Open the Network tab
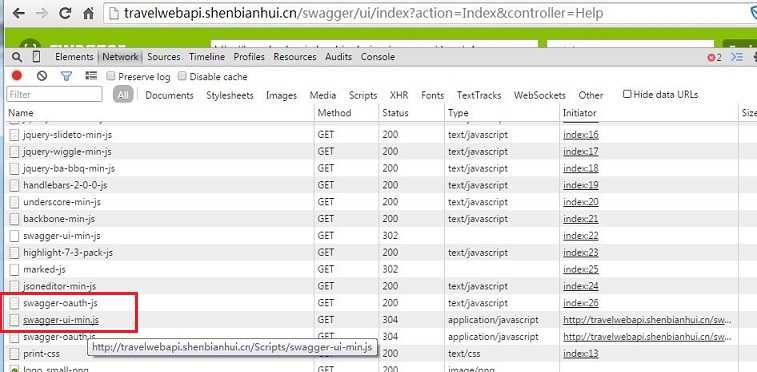 [x=120, y=57]
